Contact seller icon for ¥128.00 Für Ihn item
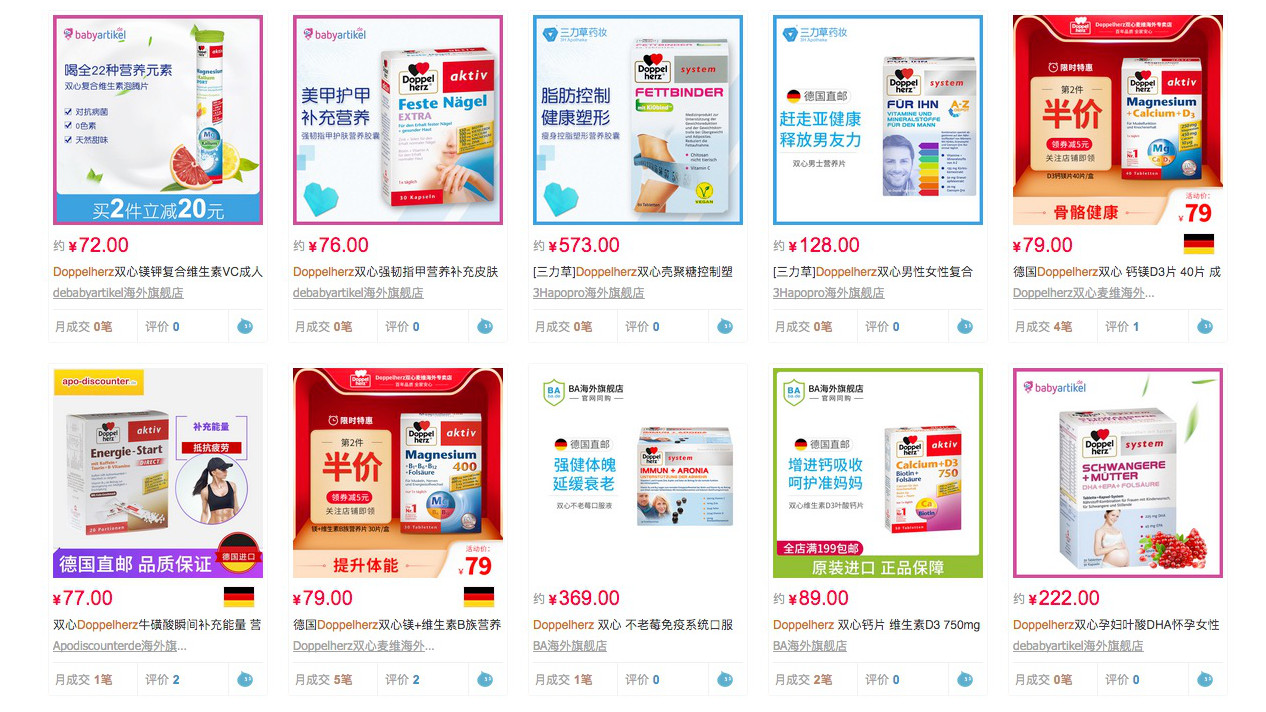 [x=965, y=326]
